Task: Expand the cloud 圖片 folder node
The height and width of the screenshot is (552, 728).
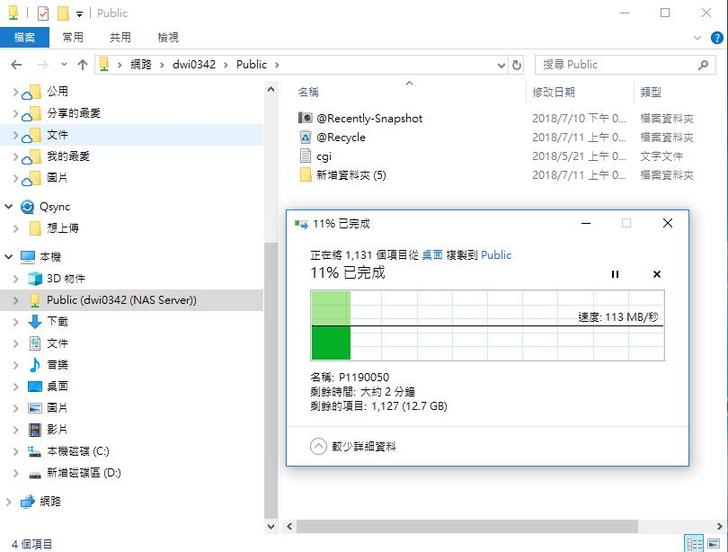Action: [x=15, y=178]
